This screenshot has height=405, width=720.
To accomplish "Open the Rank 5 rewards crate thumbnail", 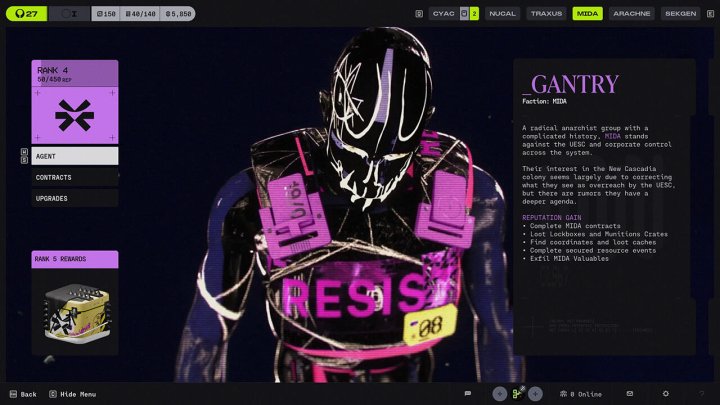I will pos(76,312).
